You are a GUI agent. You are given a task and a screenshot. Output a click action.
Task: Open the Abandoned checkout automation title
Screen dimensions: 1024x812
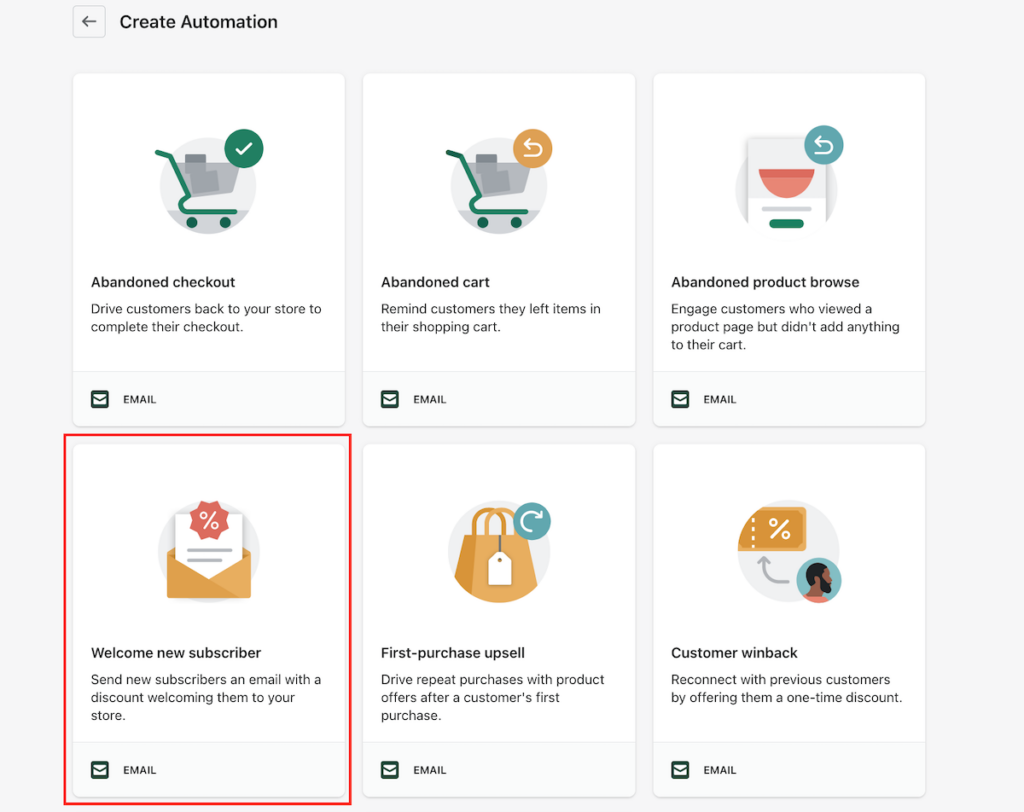[163, 282]
